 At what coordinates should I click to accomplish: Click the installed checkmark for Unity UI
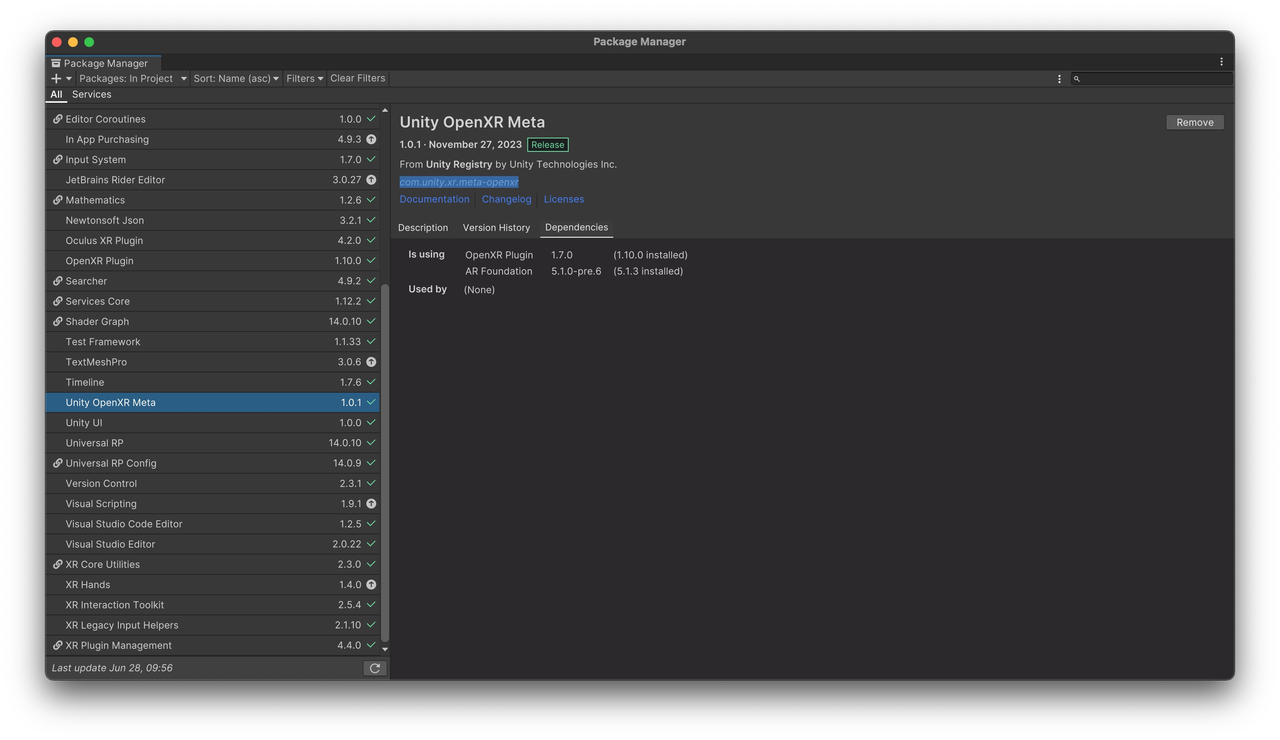pyautogui.click(x=371, y=423)
